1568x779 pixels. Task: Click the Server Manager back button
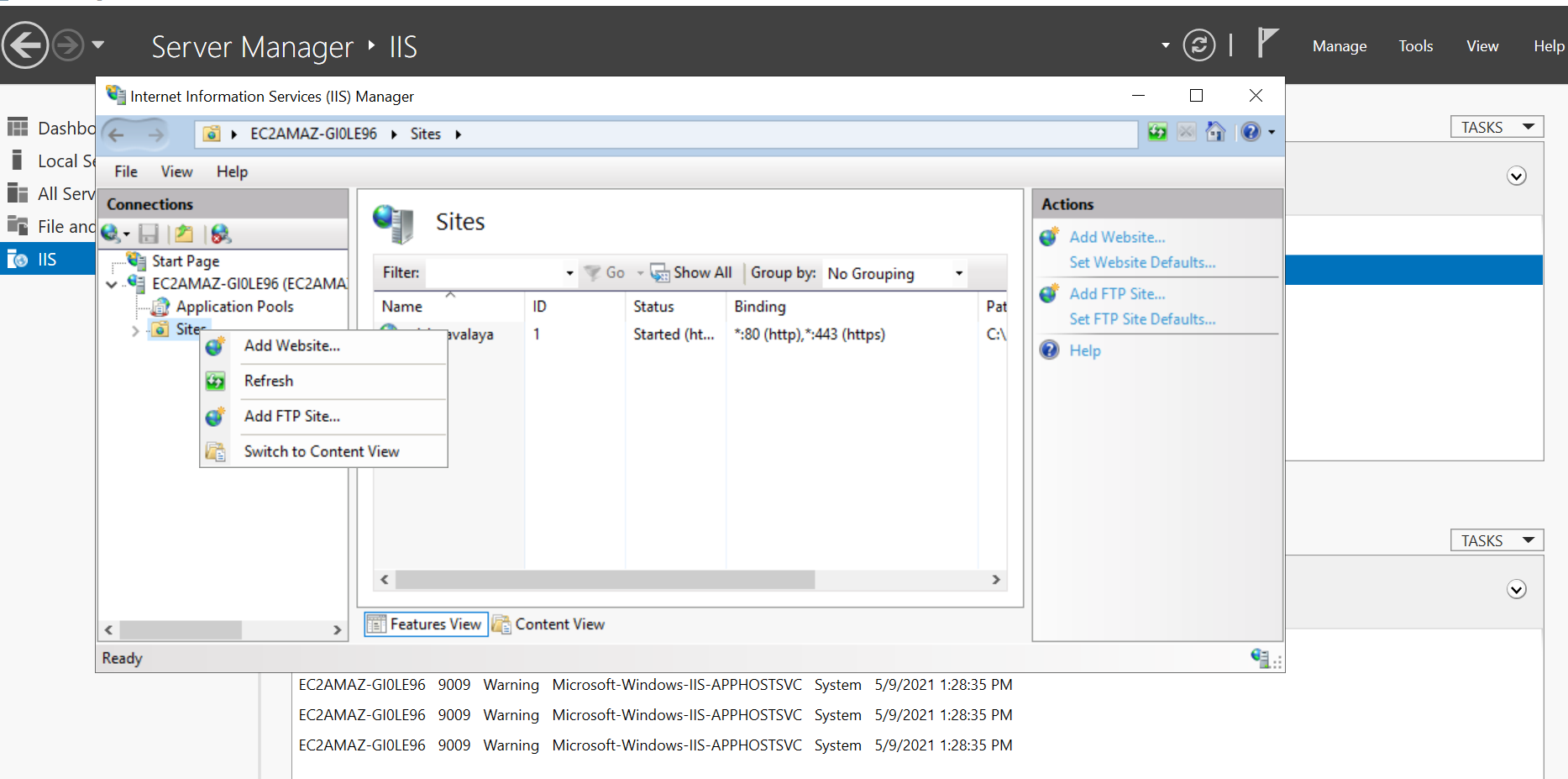25,45
